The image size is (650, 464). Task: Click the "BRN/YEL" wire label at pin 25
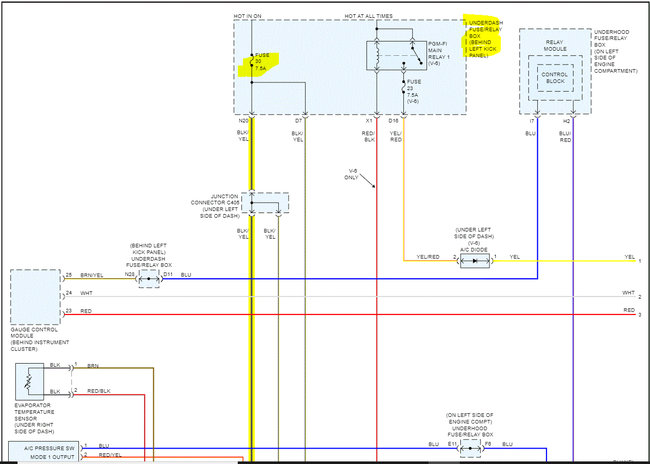point(92,275)
